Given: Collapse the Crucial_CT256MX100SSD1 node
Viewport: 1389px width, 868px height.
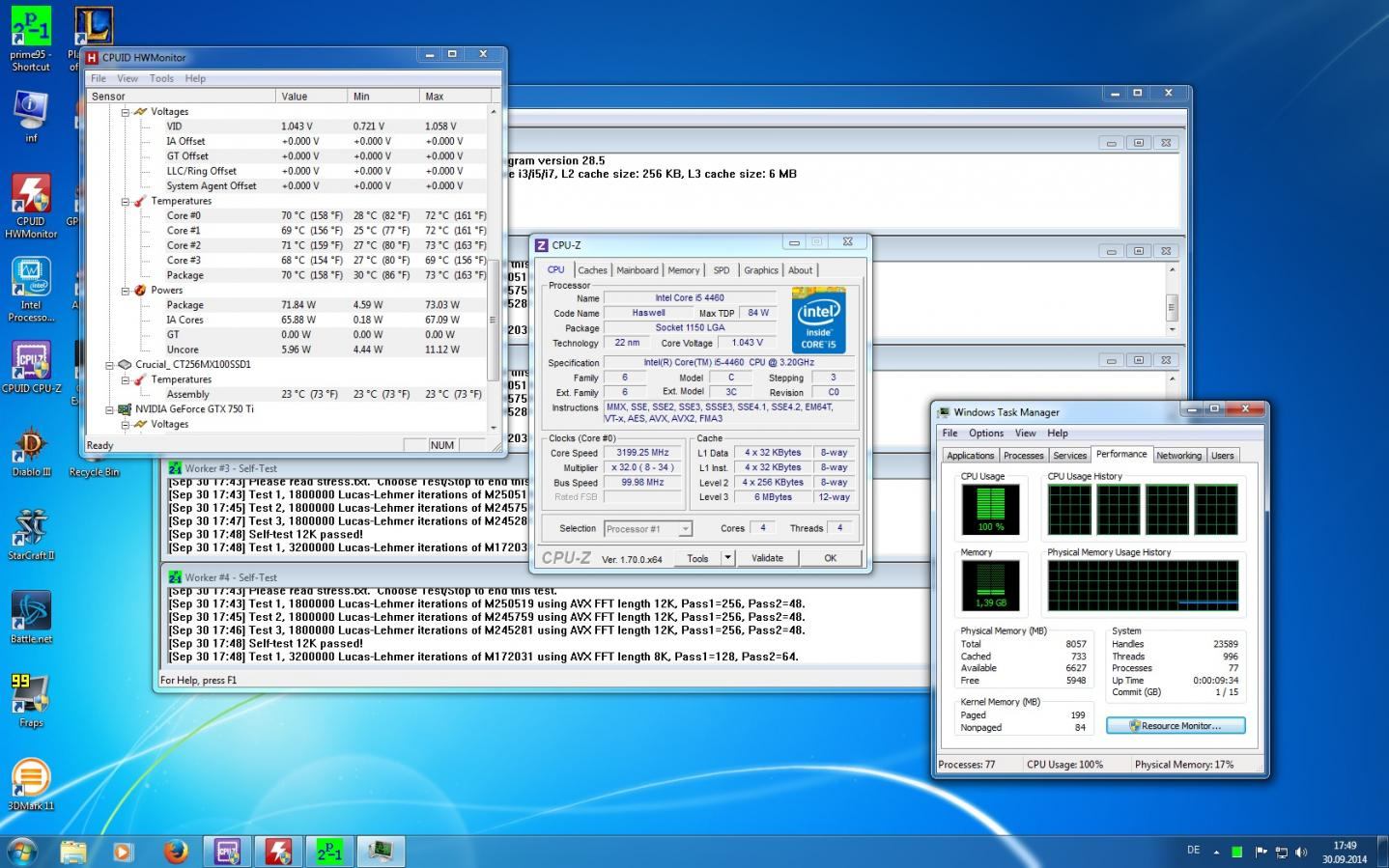Looking at the screenshot, I should pyautogui.click(x=109, y=365).
